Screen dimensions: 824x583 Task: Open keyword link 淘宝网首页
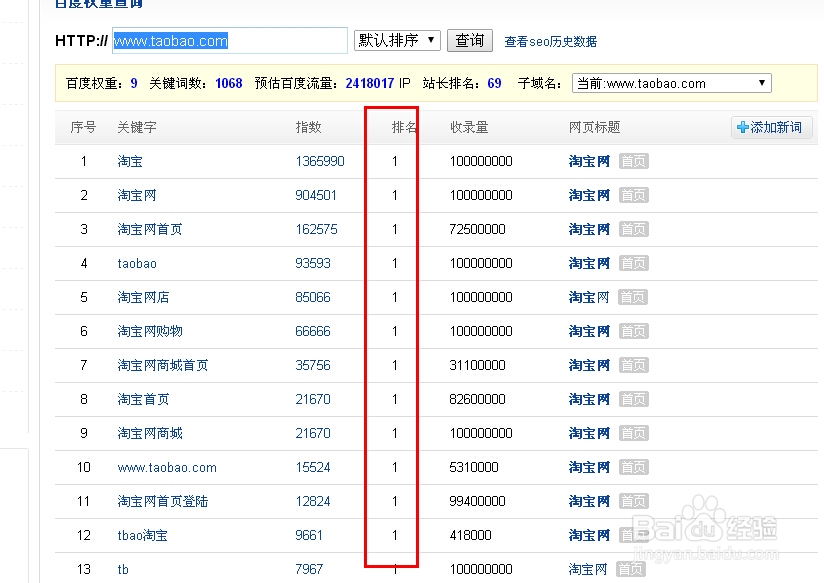pos(150,229)
